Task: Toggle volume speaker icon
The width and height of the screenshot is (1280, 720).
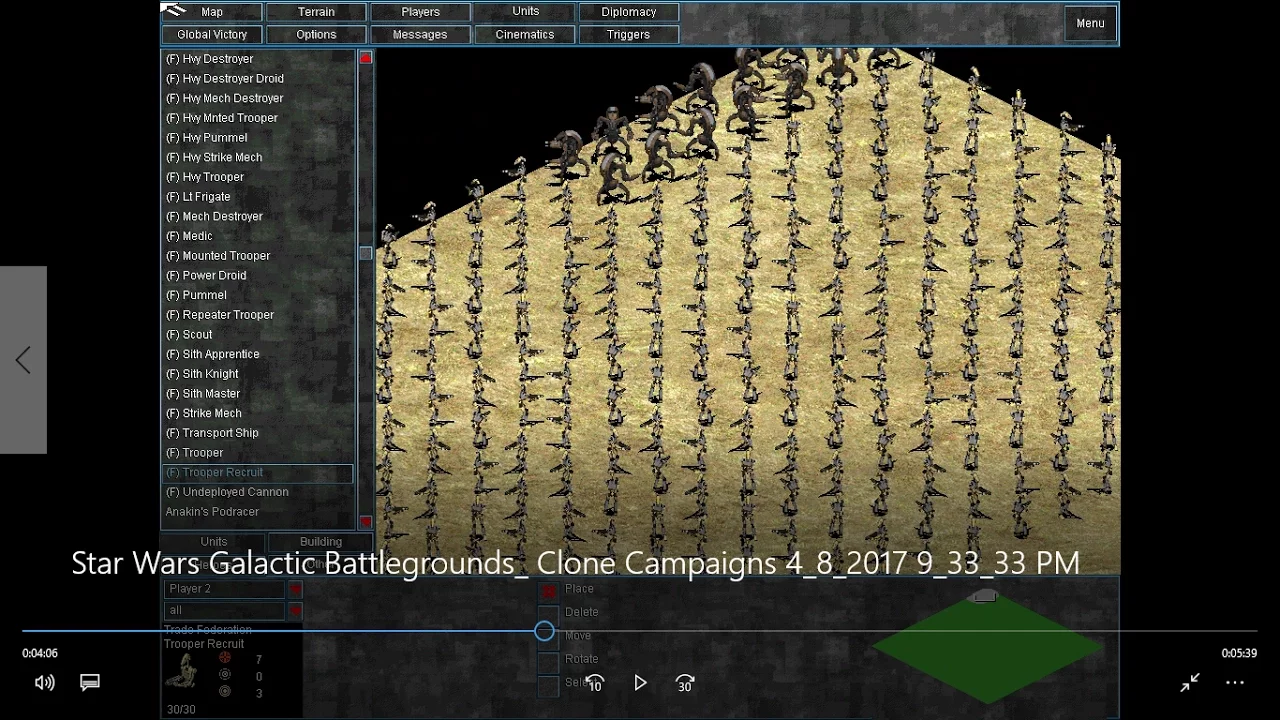Action: 44,682
